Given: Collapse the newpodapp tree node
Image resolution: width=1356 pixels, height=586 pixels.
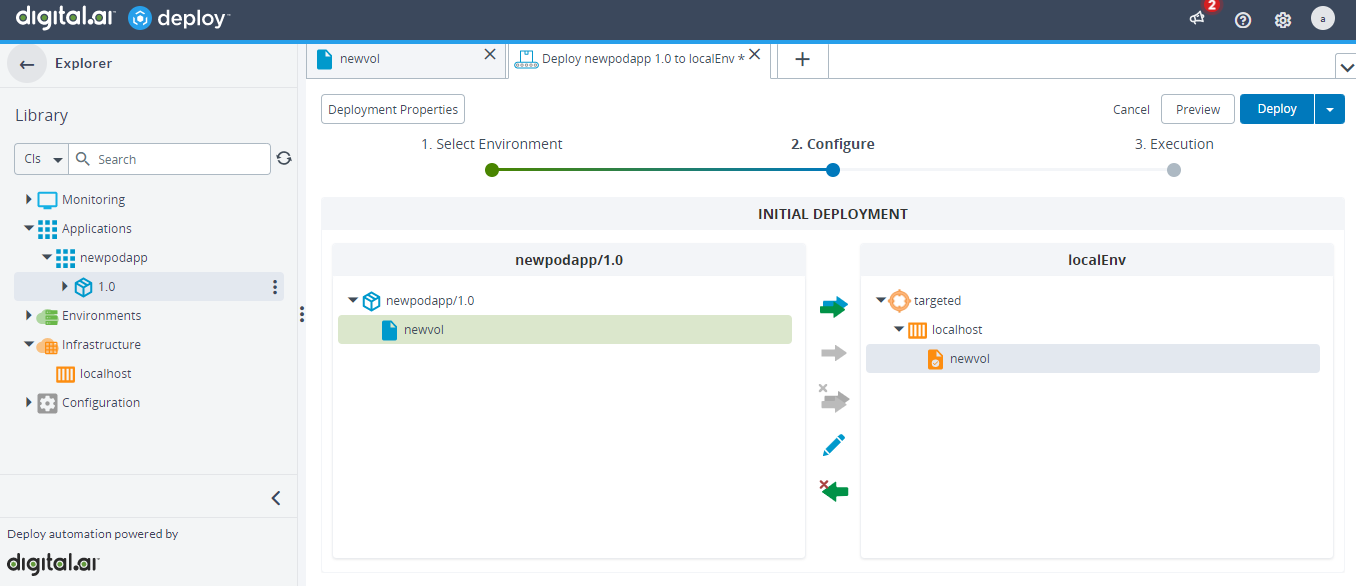Looking at the screenshot, I should pyautogui.click(x=46, y=258).
